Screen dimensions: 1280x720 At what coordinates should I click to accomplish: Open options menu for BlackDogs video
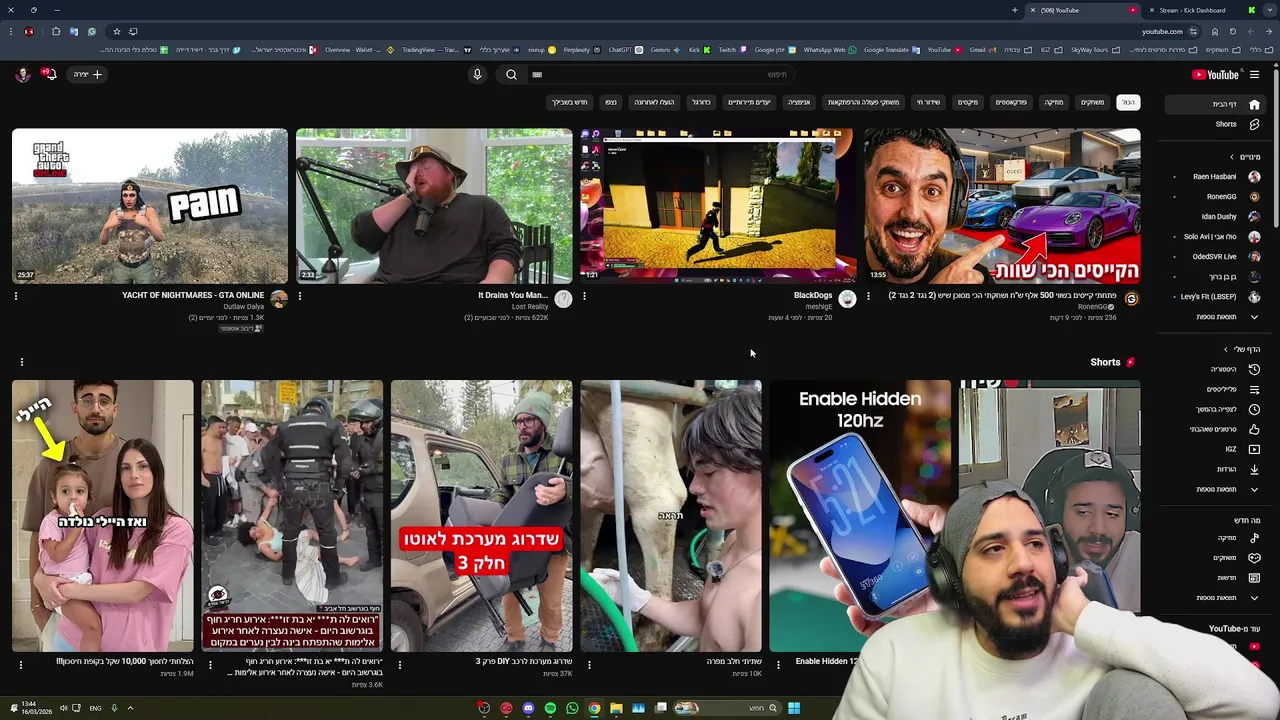point(584,296)
